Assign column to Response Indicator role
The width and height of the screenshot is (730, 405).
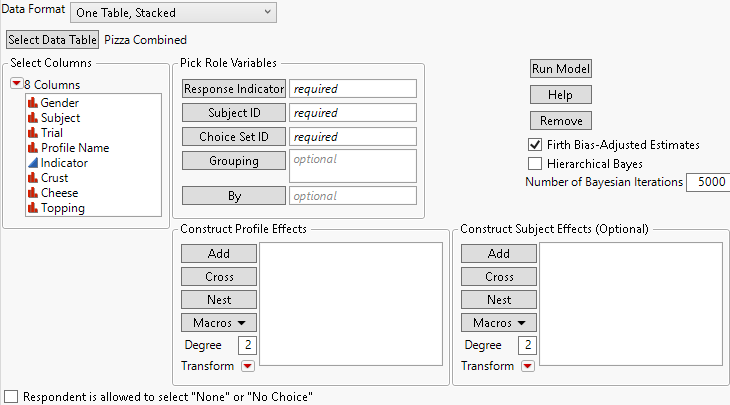click(x=233, y=89)
